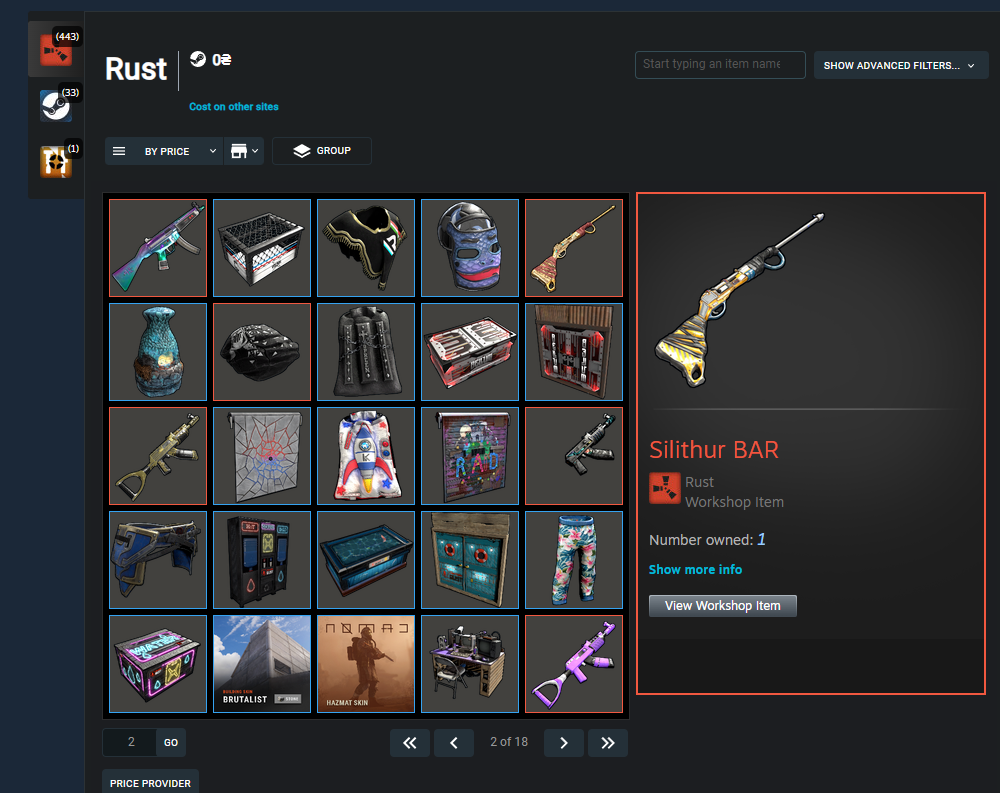Jump to the last page with the double-right arrow
The image size is (1000, 793).
608,743
